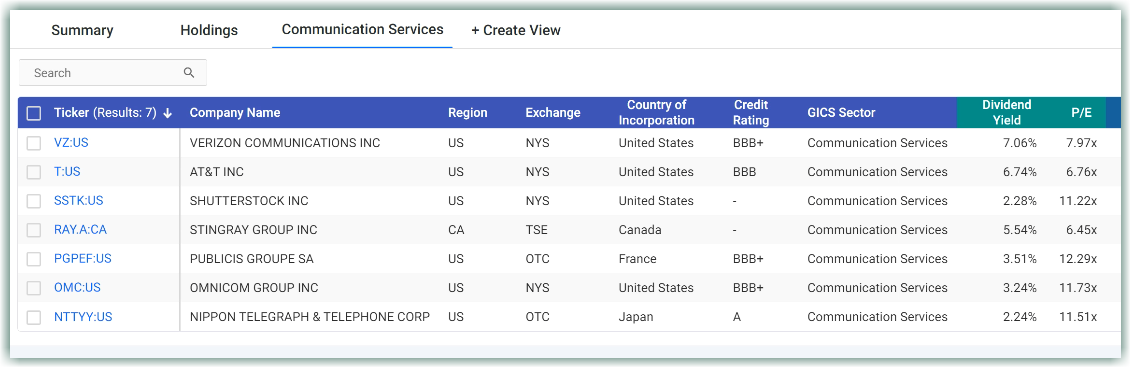Open the PGPEF:US ticker link
The image size is (1131, 368).
click(83, 258)
